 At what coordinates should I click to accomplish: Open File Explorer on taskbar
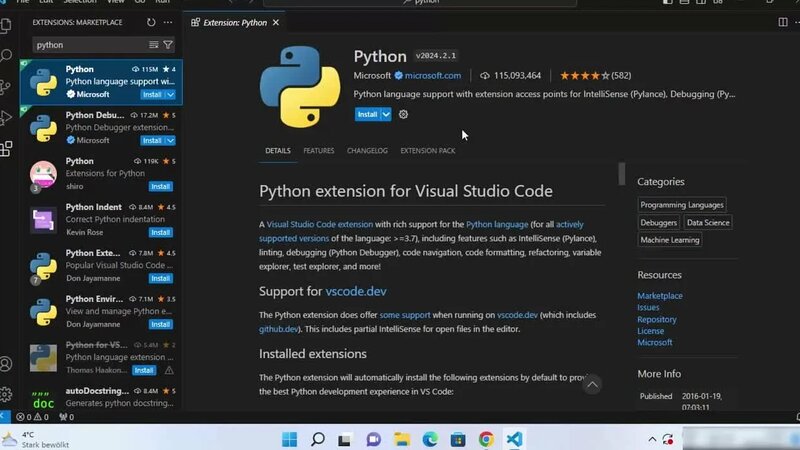[402, 439]
